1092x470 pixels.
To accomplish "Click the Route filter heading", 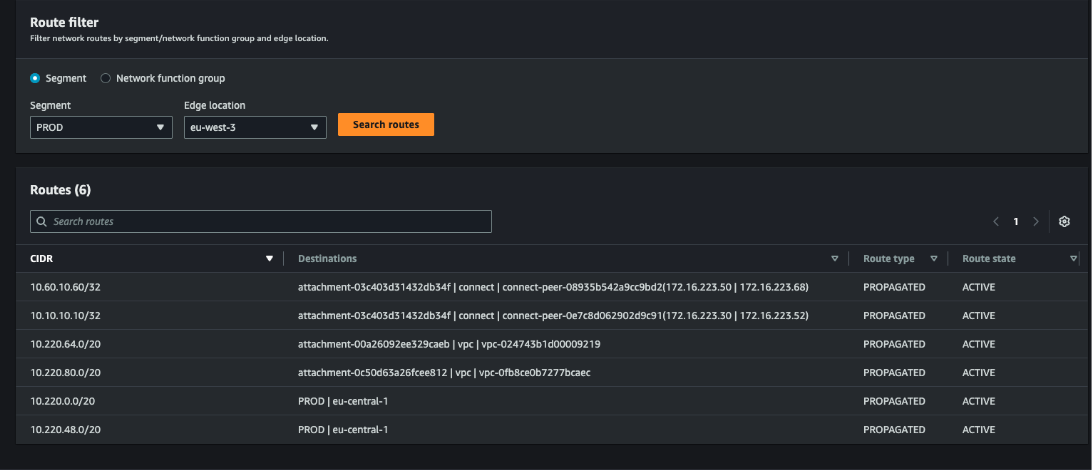I will point(64,22).
